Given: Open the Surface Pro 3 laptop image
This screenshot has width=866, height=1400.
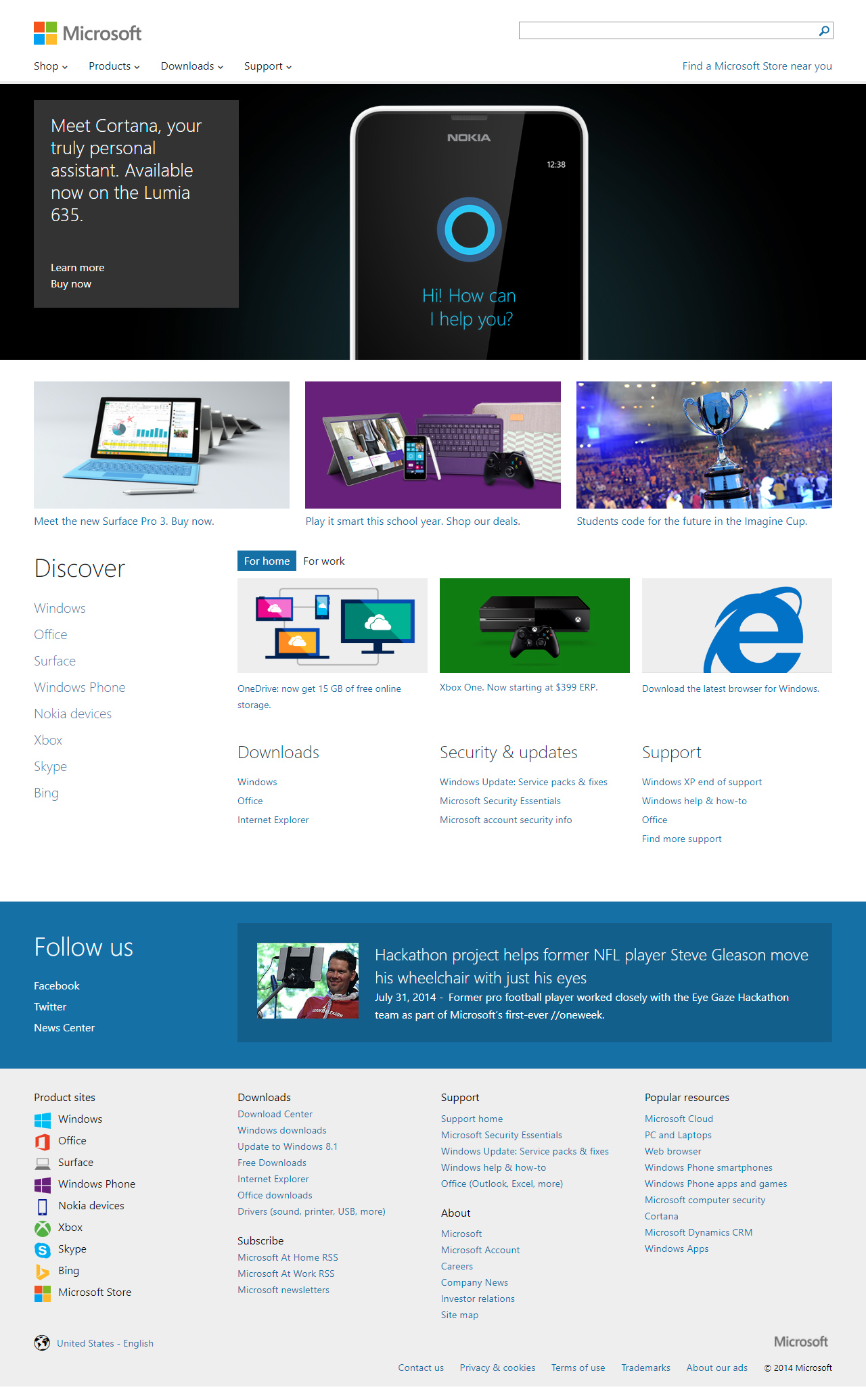Looking at the screenshot, I should point(162,445).
